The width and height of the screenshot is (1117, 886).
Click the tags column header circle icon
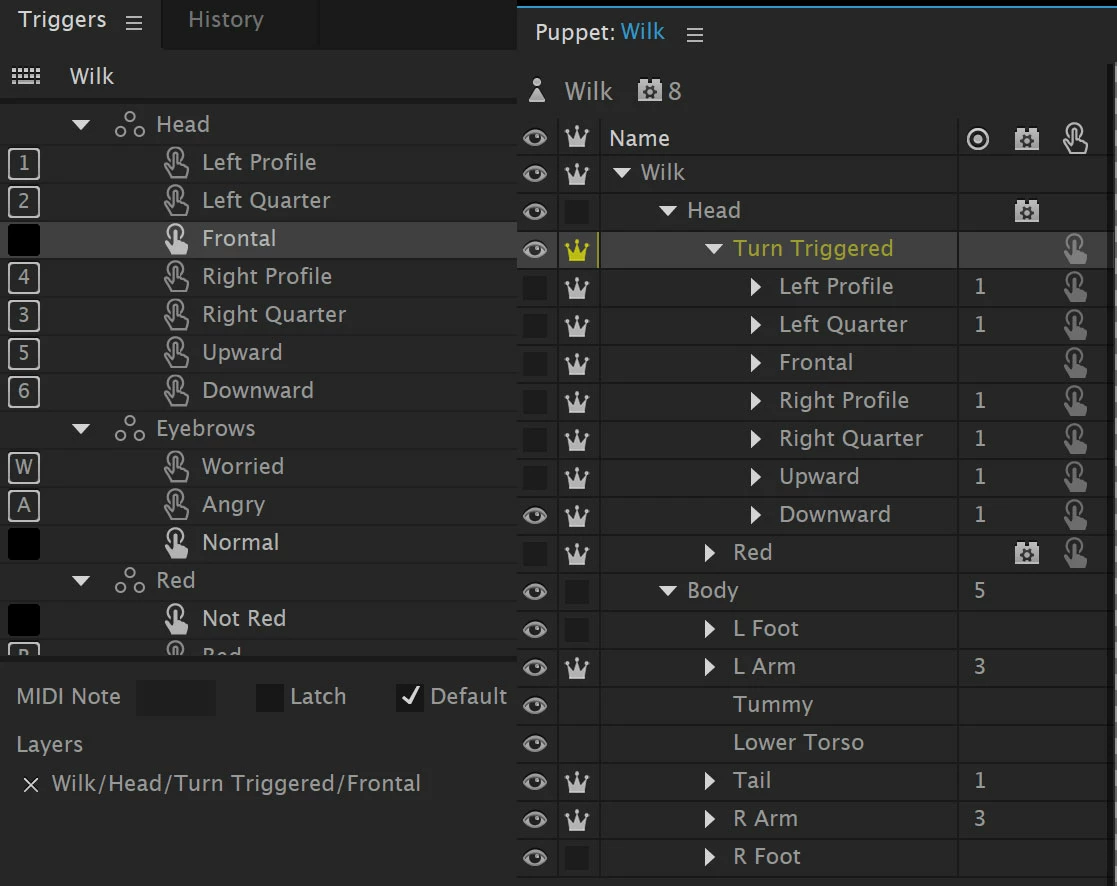click(x=977, y=138)
